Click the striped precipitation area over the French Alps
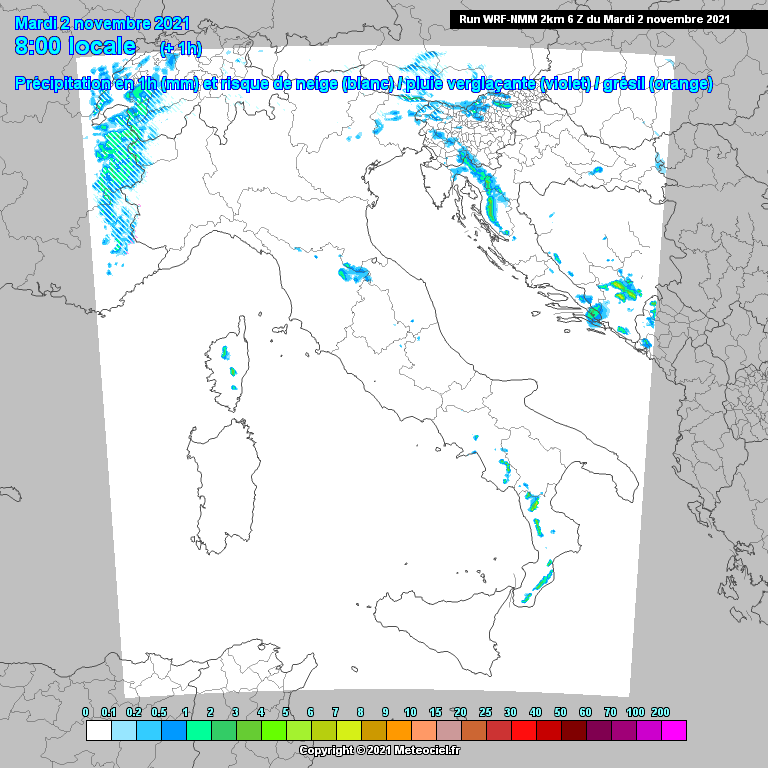The width and height of the screenshot is (768, 768). click(118, 170)
